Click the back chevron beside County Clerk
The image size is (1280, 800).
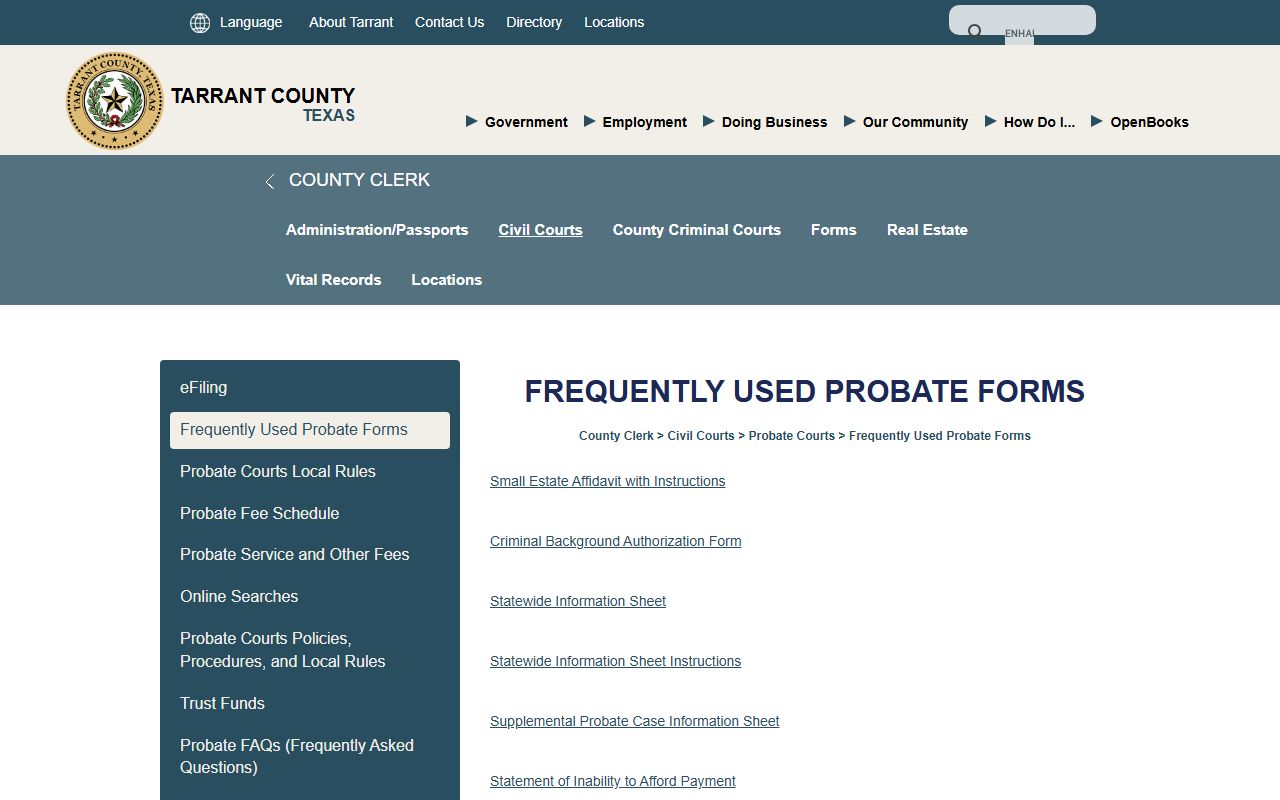click(269, 181)
